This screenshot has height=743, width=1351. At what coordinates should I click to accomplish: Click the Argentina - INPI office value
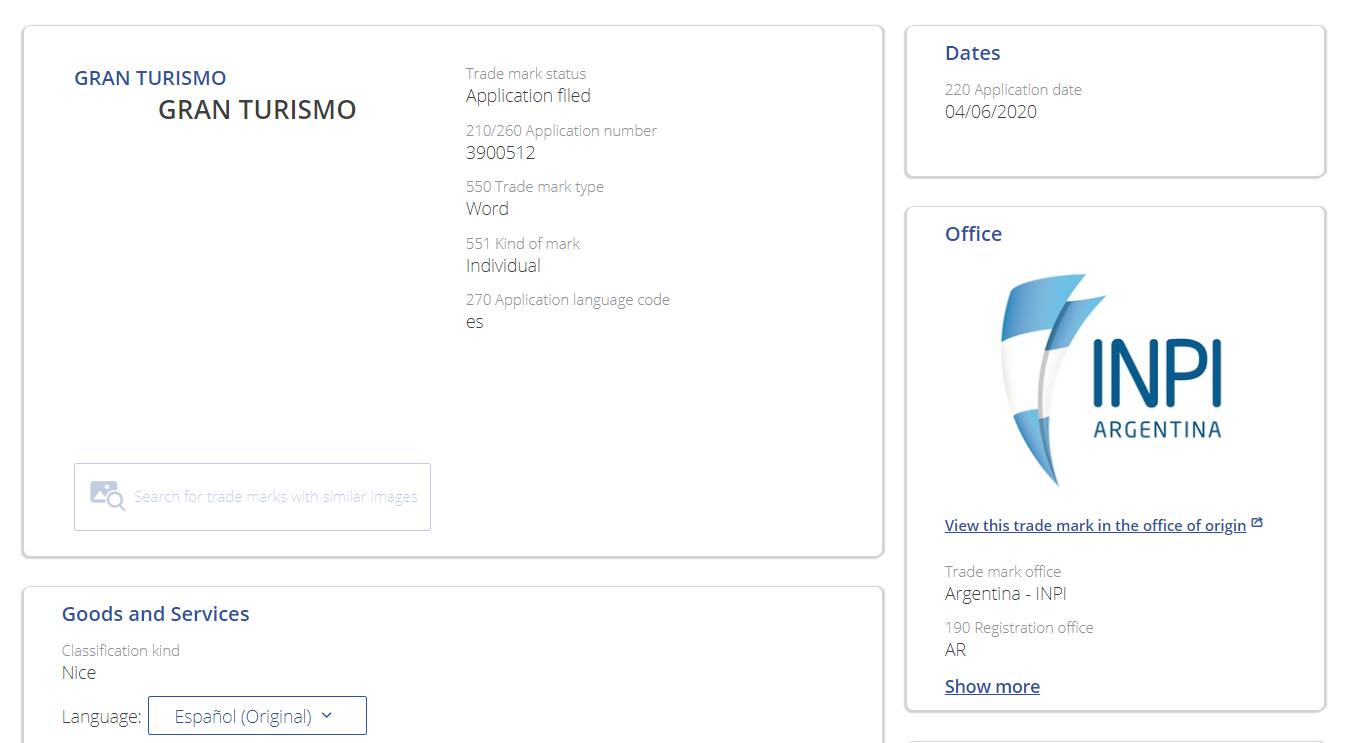pos(1005,594)
